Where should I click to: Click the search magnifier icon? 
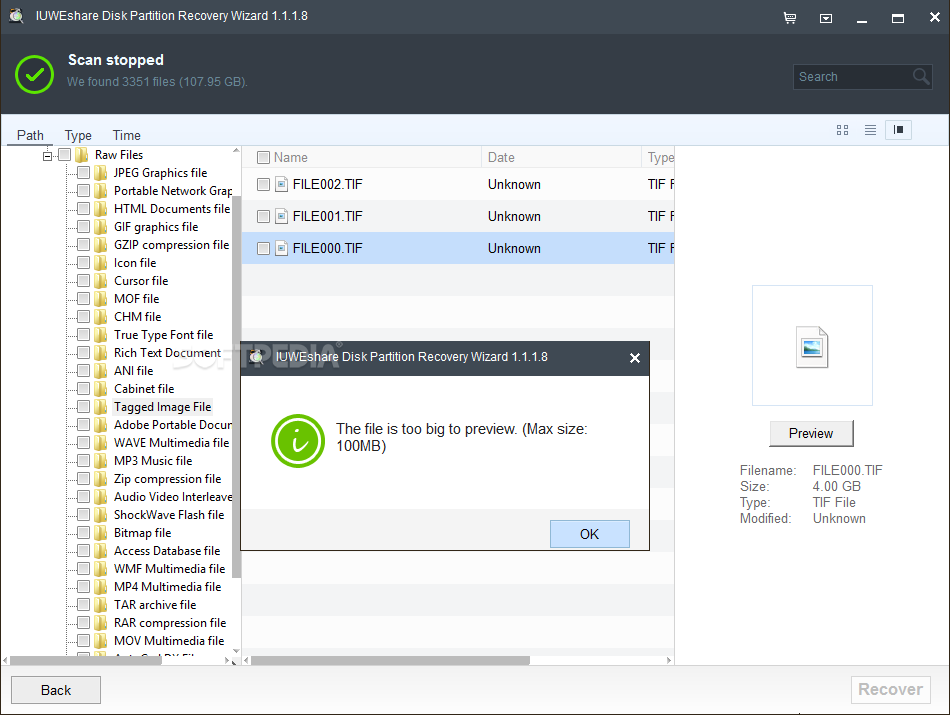tap(921, 76)
